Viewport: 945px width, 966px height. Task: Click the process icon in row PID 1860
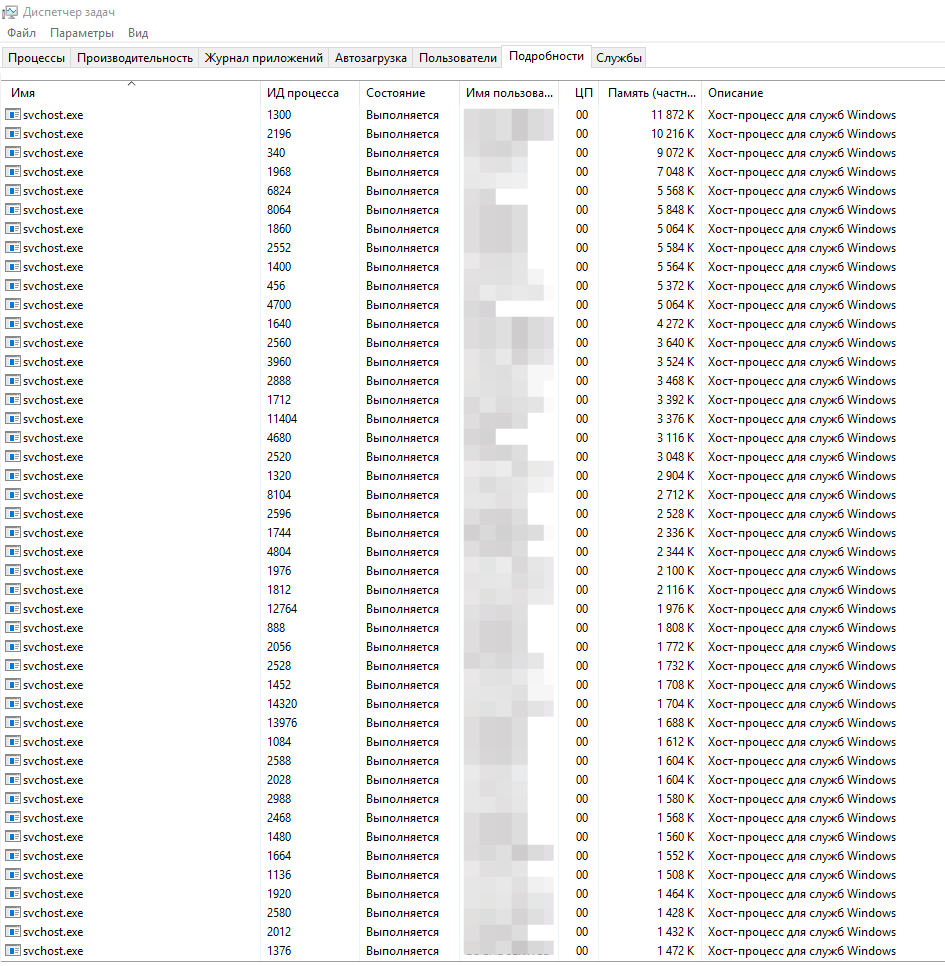click(13, 229)
